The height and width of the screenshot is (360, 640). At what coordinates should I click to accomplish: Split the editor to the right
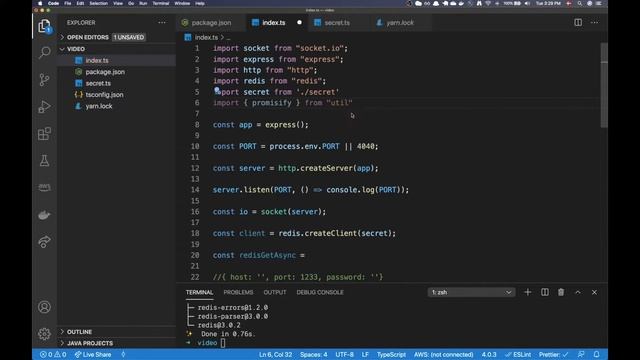pyautogui.click(x=578, y=22)
